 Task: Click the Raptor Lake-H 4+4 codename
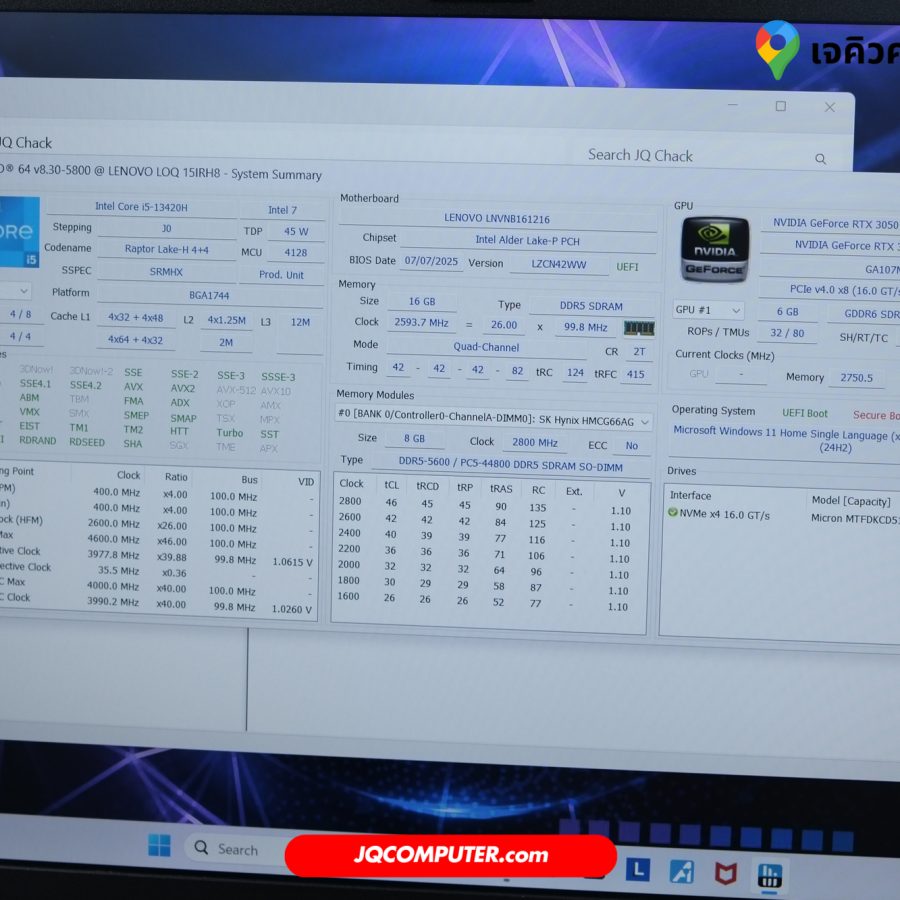[166, 250]
